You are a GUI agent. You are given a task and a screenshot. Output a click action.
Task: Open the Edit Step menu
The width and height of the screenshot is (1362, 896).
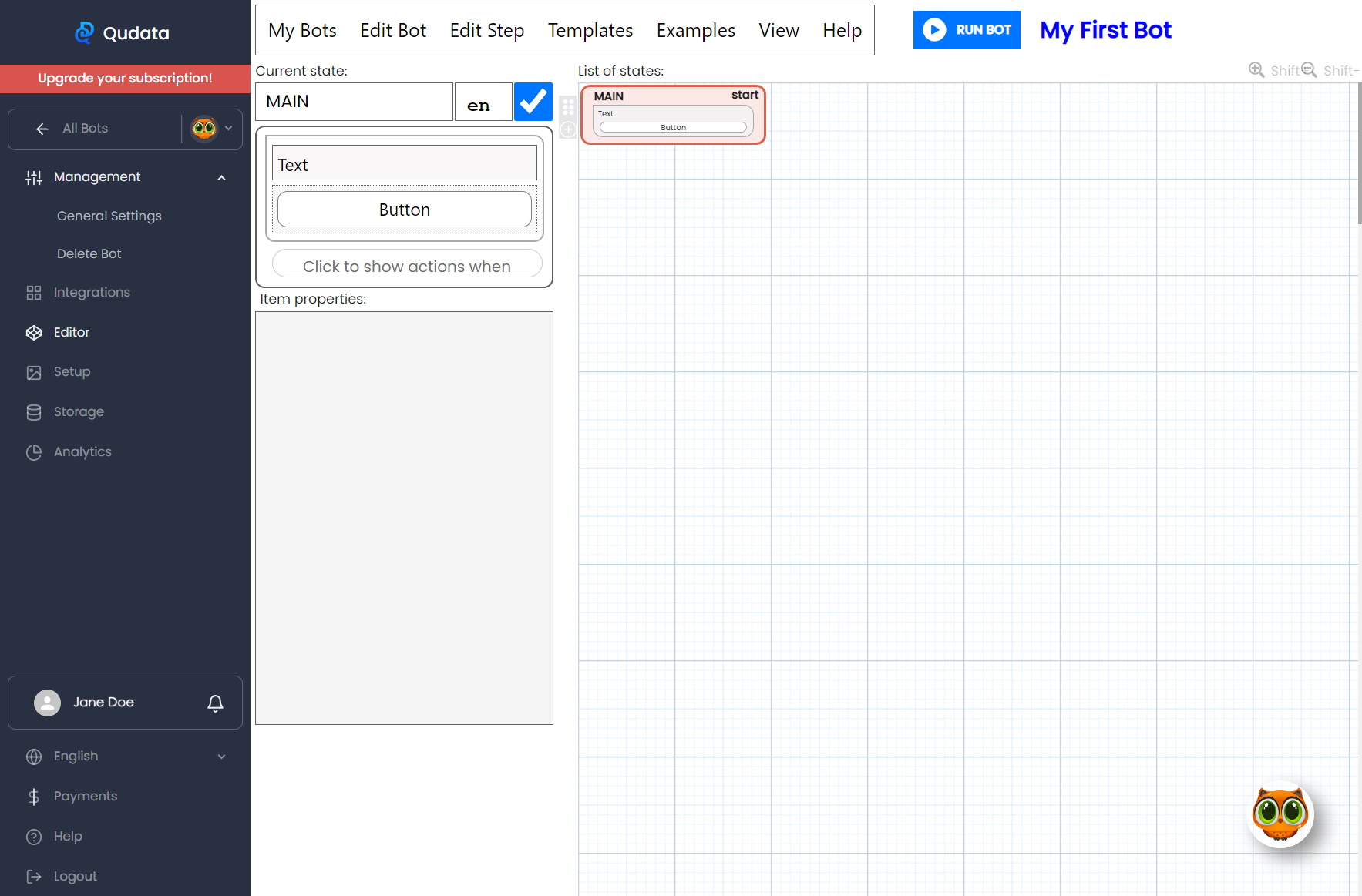[486, 30]
